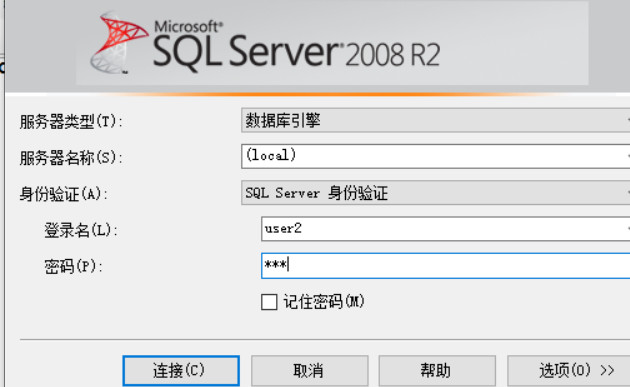Click the 登录名(L) label
This screenshot has height=387, width=630.
click(81, 230)
